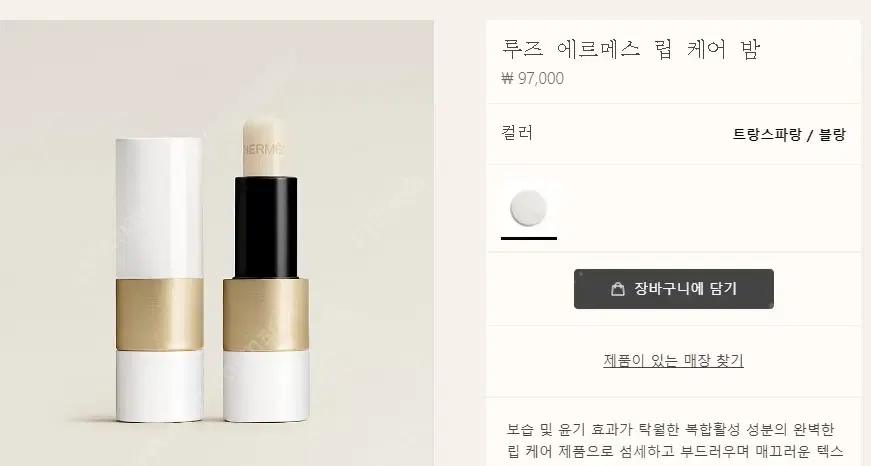Select the white Blanc color swatch

click(x=528, y=208)
